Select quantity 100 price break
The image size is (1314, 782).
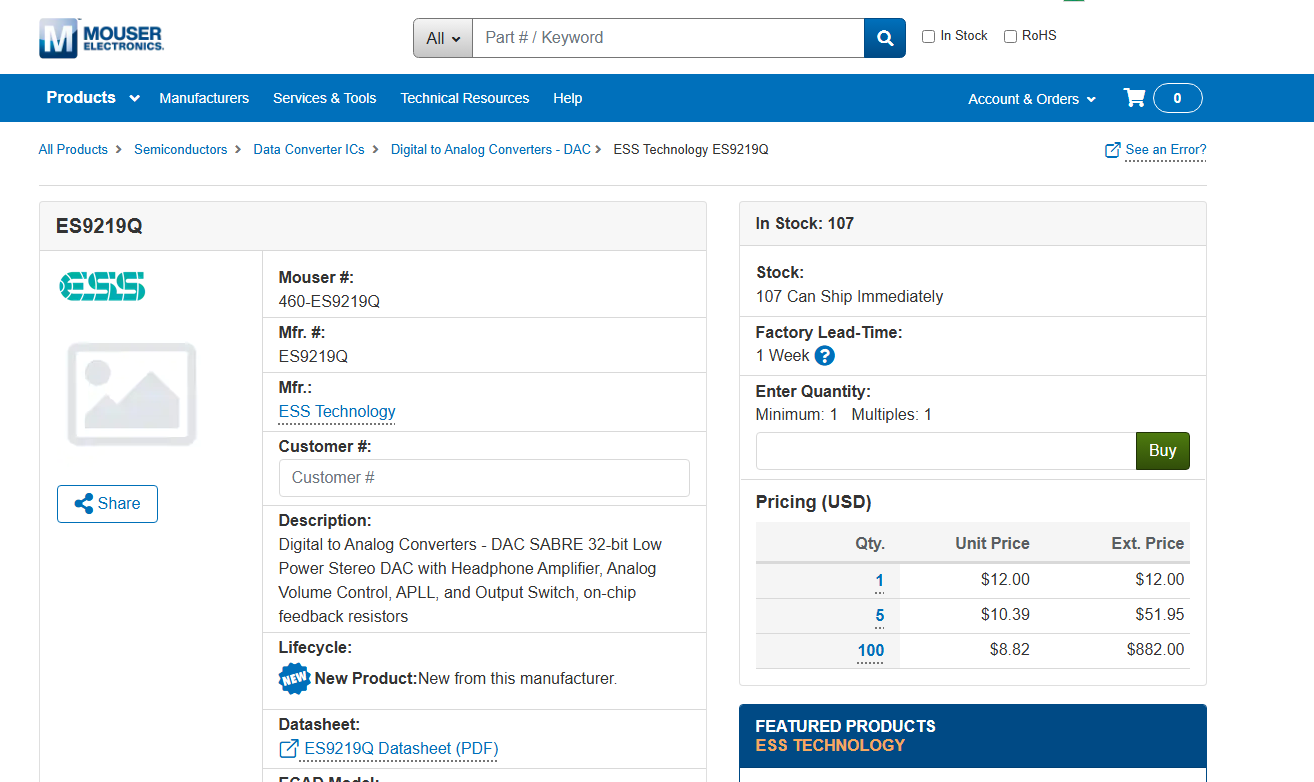[871, 650]
